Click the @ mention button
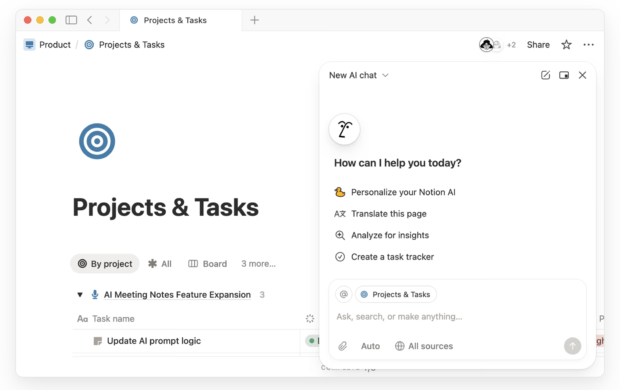 (x=344, y=294)
